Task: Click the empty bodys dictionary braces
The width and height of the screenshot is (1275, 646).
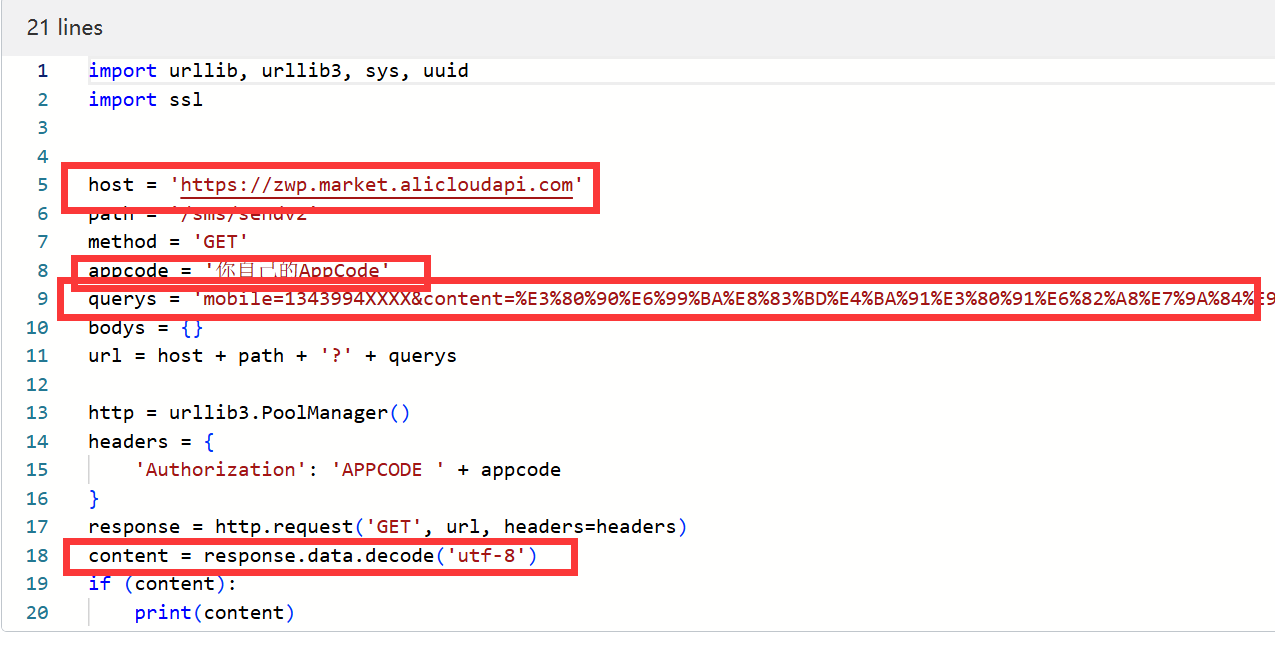Action: tap(190, 327)
